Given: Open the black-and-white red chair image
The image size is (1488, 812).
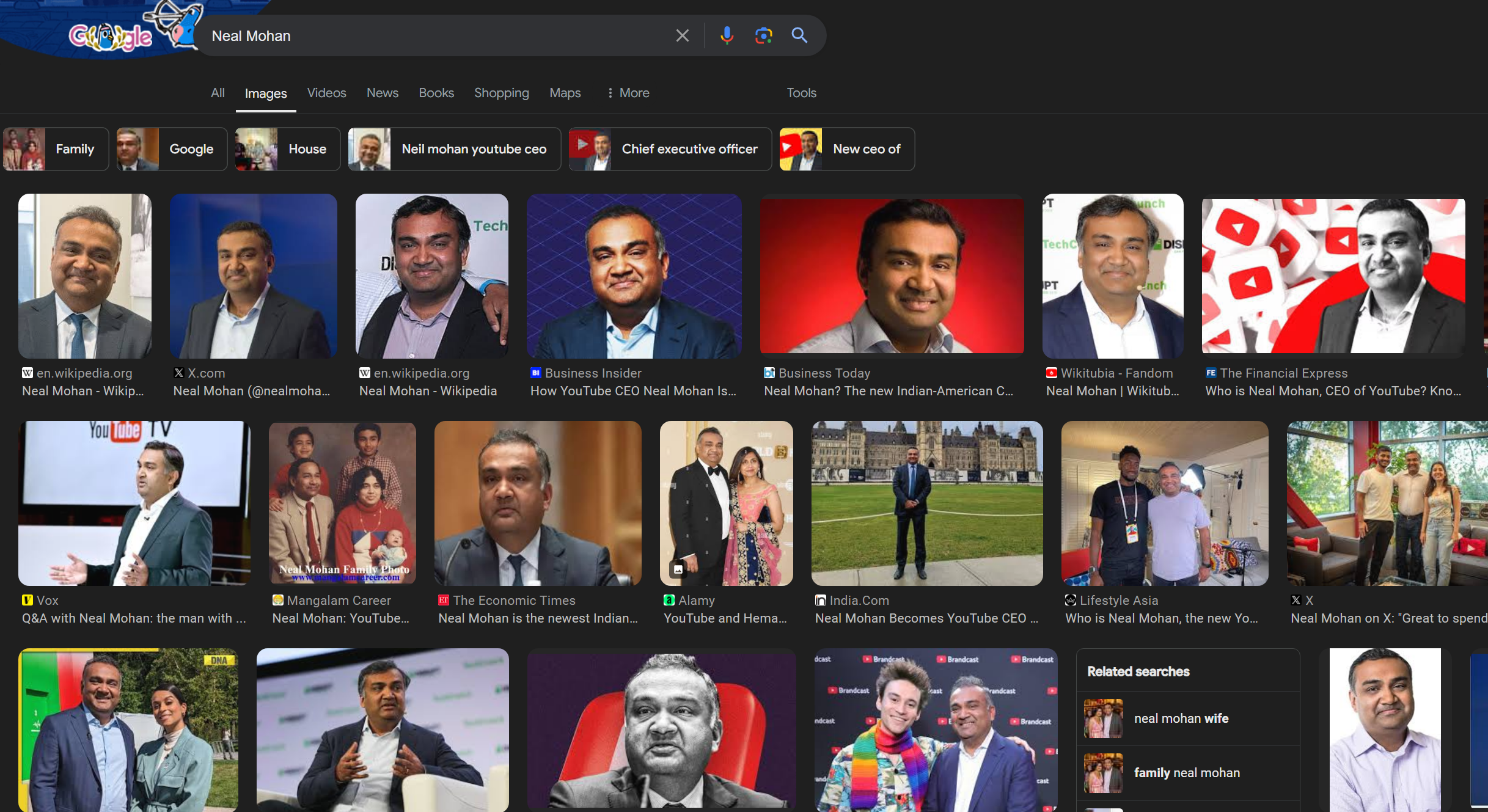Looking at the screenshot, I should pos(662,730).
